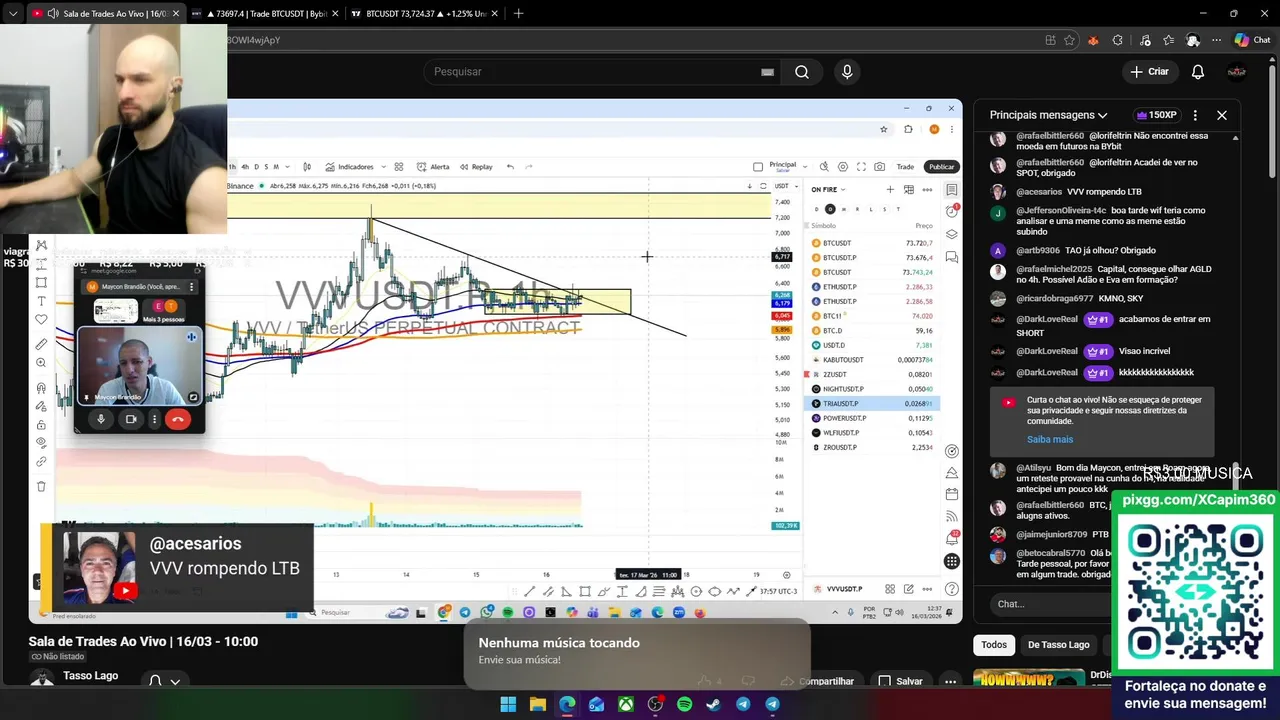Open alerts clock icon in right sidebar
The height and width of the screenshot is (720, 1280).
click(x=952, y=212)
